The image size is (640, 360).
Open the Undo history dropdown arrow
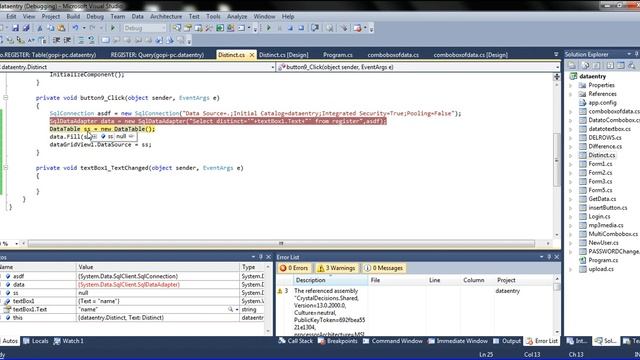(84, 28)
